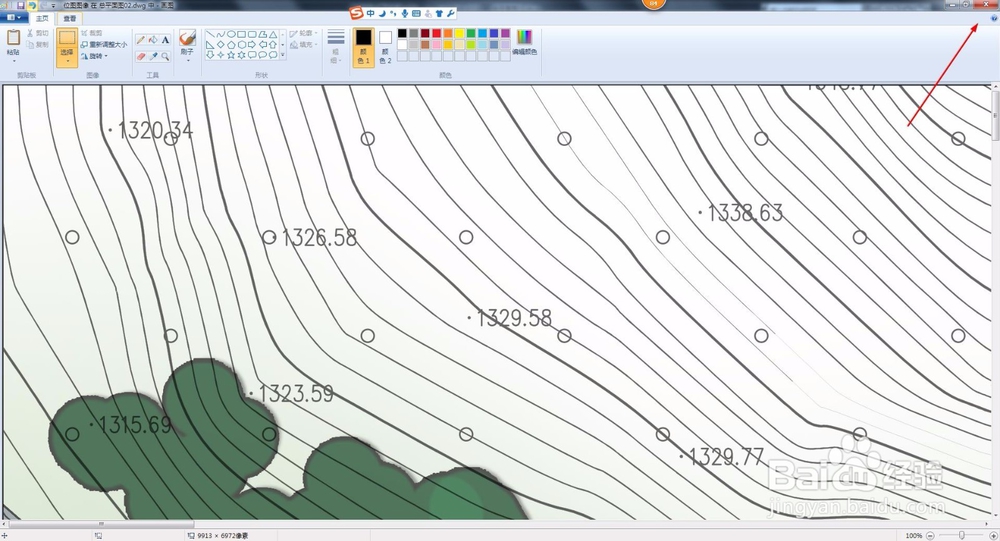
Task: Click the Sogou S logo icon
Action: [x=356, y=13]
